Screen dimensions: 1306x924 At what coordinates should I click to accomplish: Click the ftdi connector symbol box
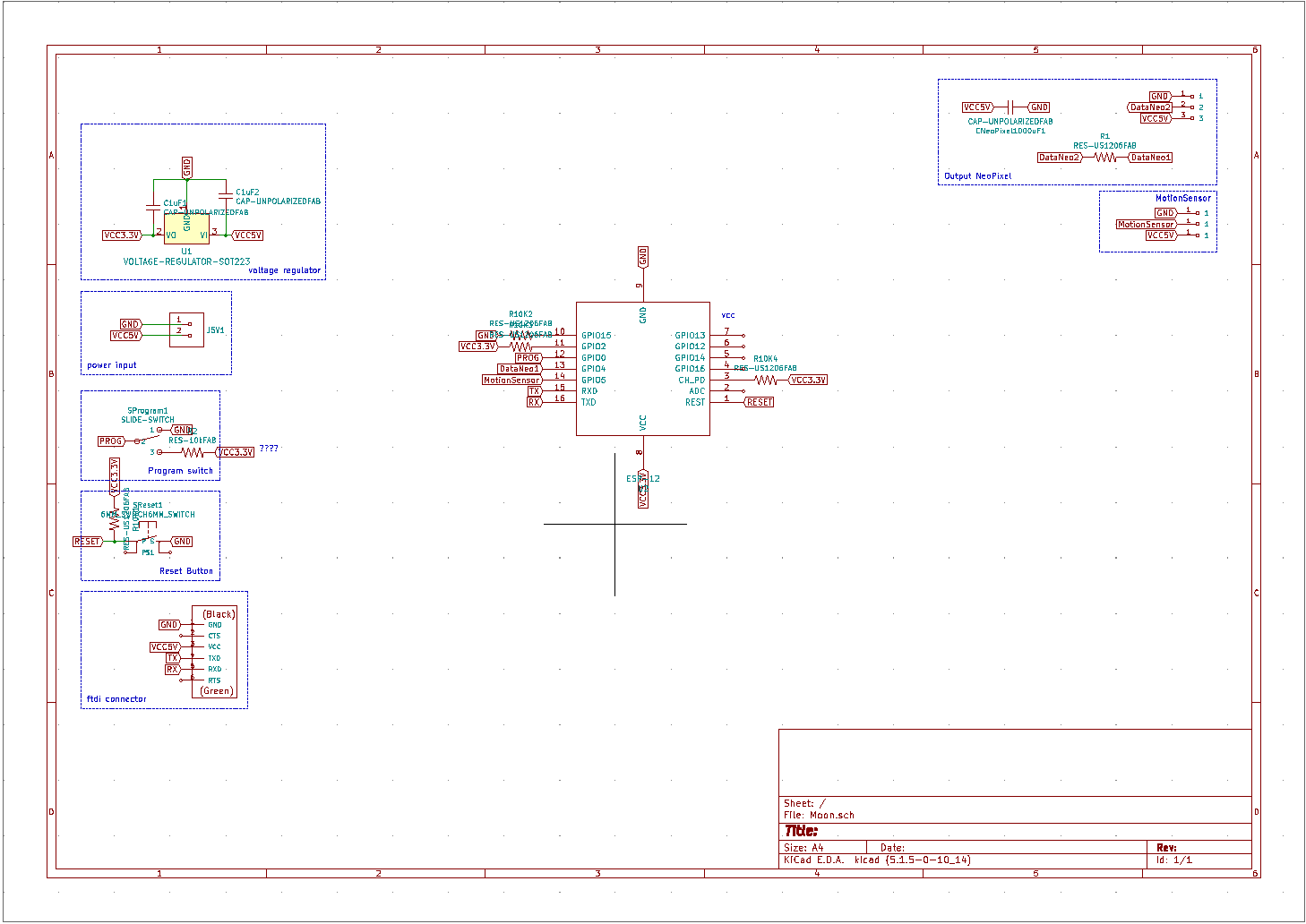pos(215,652)
